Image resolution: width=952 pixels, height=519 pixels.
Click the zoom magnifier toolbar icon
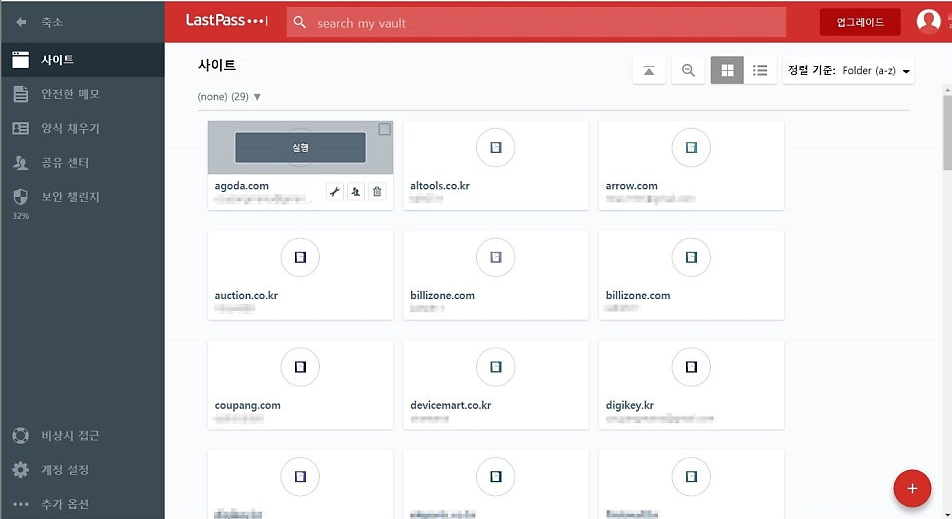pyautogui.click(x=688, y=70)
